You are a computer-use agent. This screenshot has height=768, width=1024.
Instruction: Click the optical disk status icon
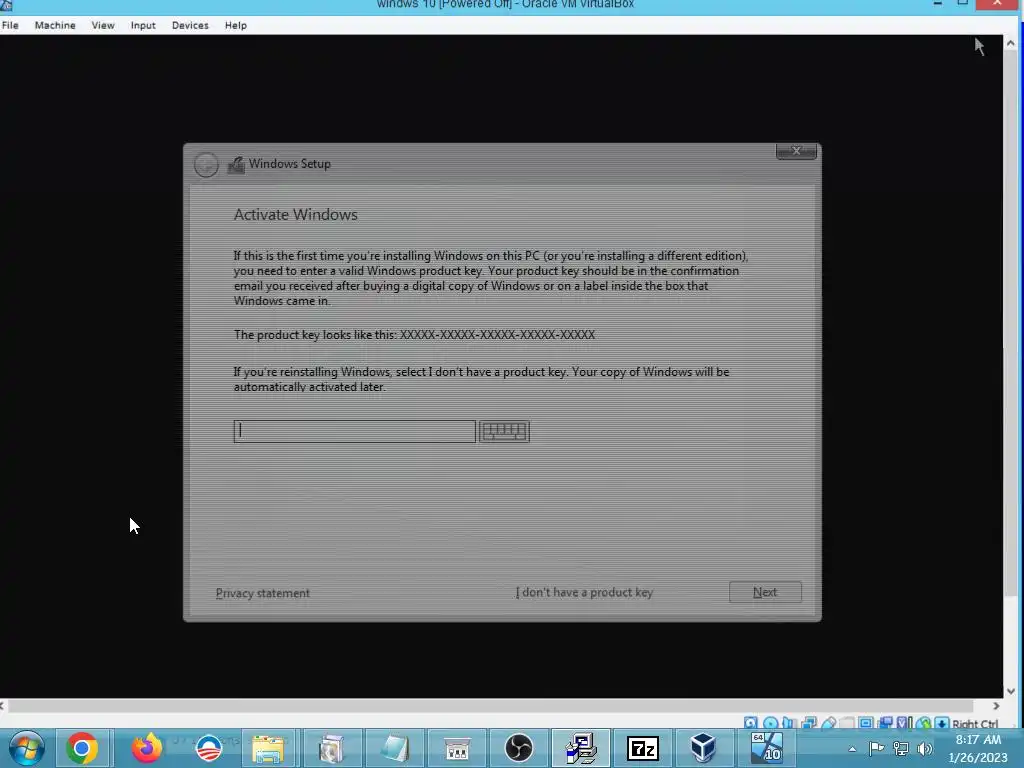tap(771, 723)
